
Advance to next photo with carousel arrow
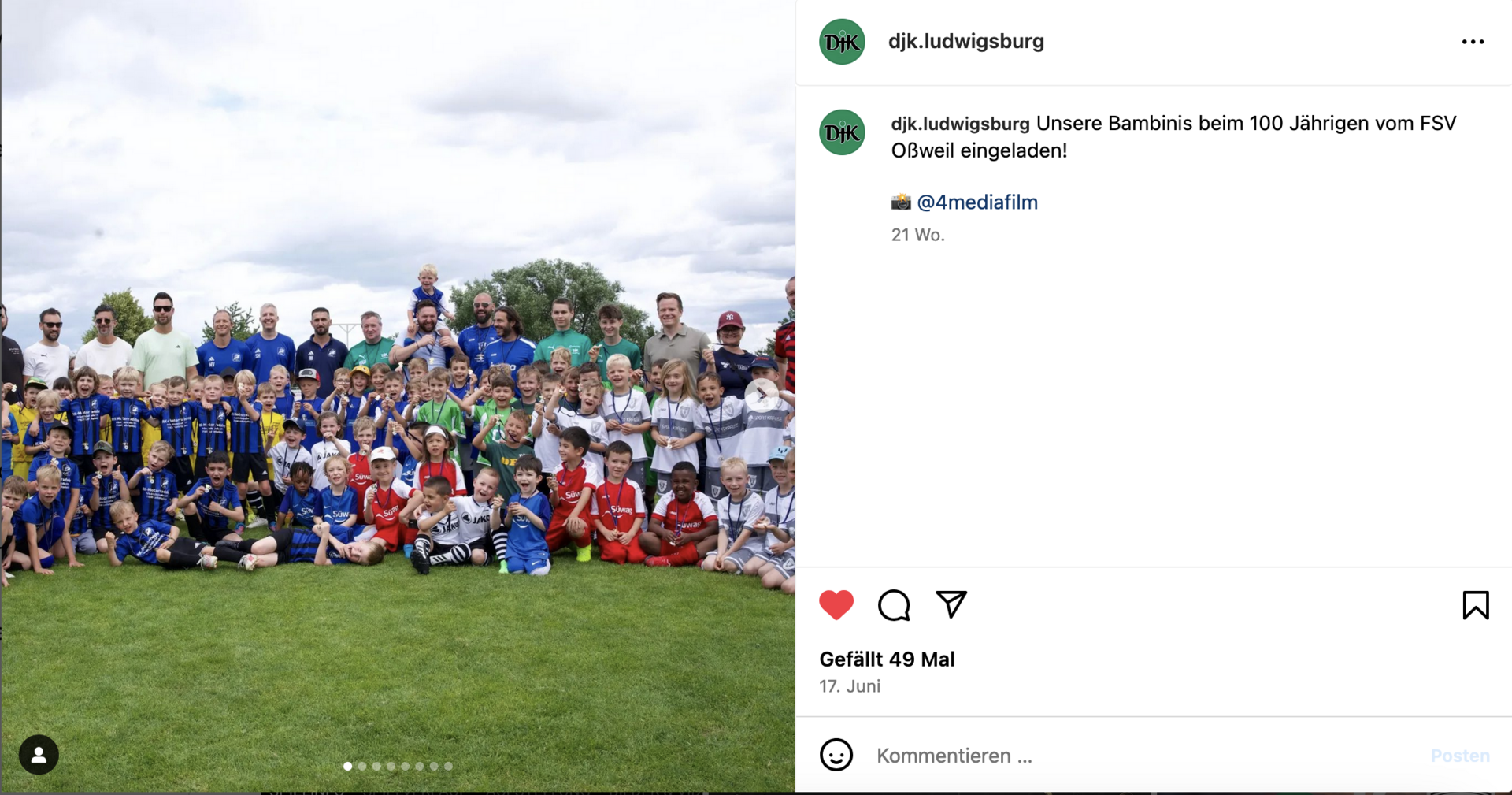click(x=762, y=394)
